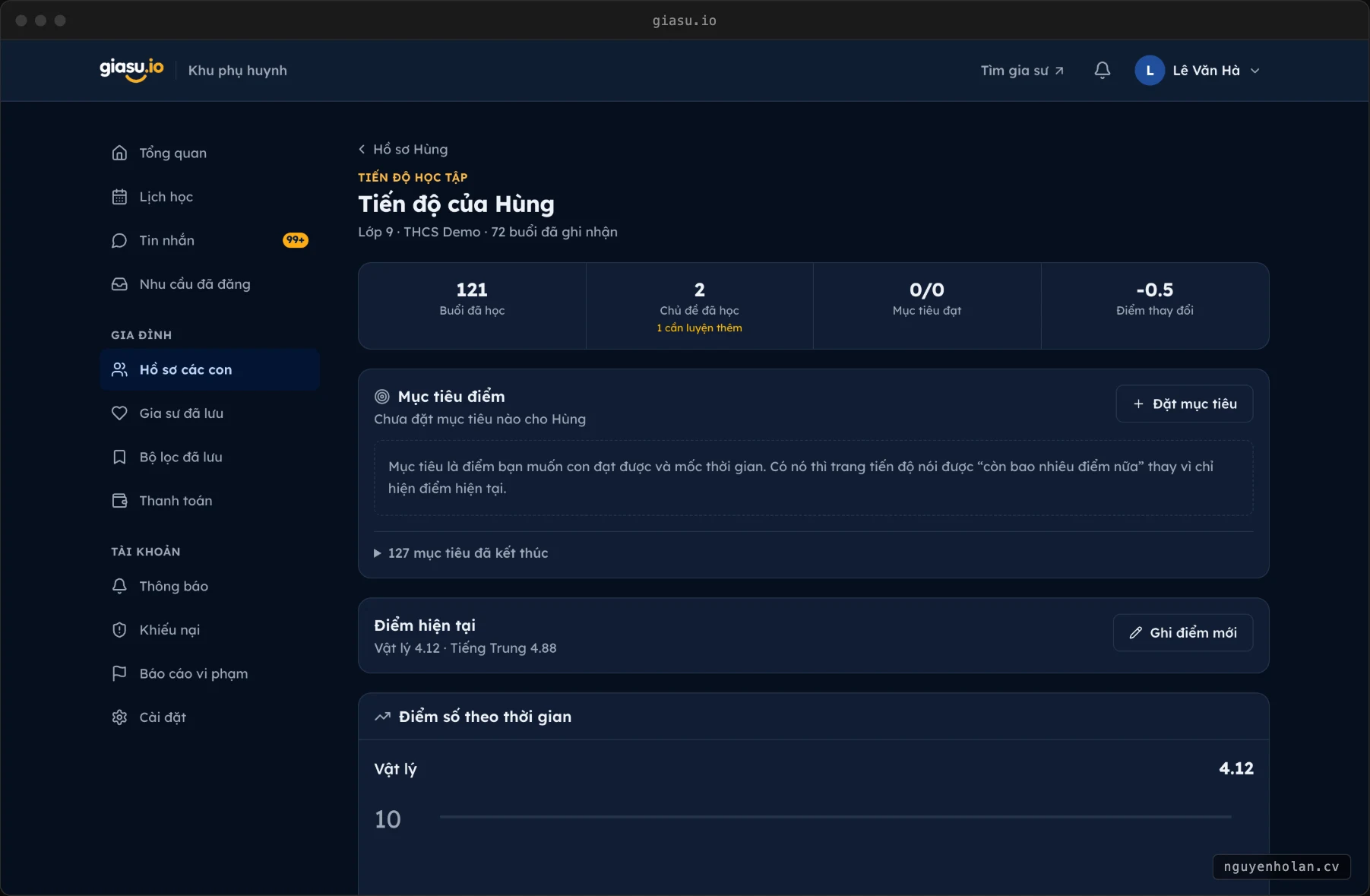Image resolution: width=1370 pixels, height=896 pixels.
Task: Click the trend icon beside Điểm số theo thời gian
Action: pyautogui.click(x=382, y=717)
